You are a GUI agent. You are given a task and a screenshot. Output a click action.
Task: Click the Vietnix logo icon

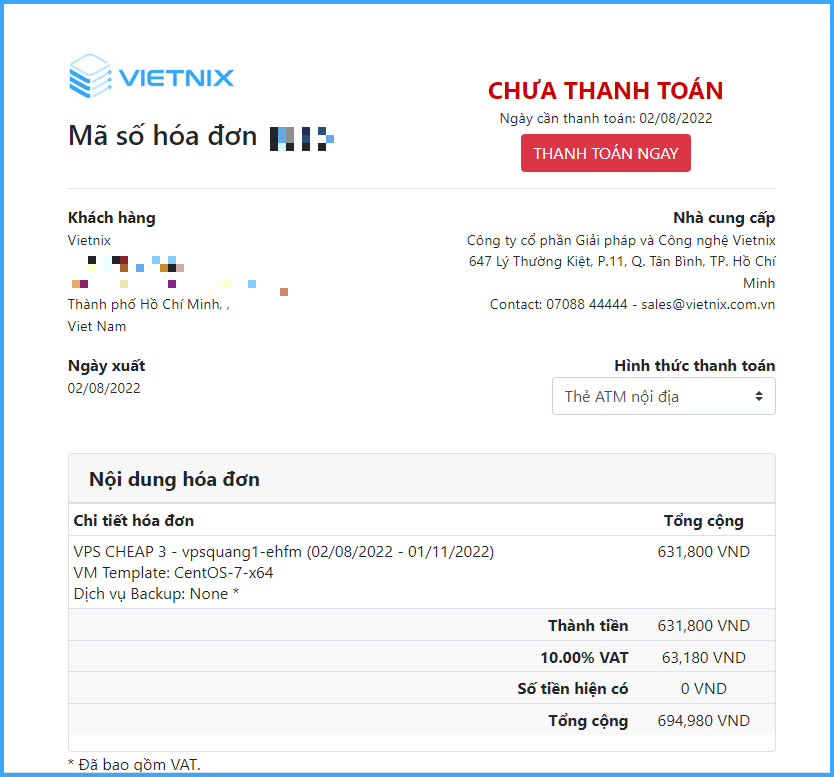coord(90,76)
